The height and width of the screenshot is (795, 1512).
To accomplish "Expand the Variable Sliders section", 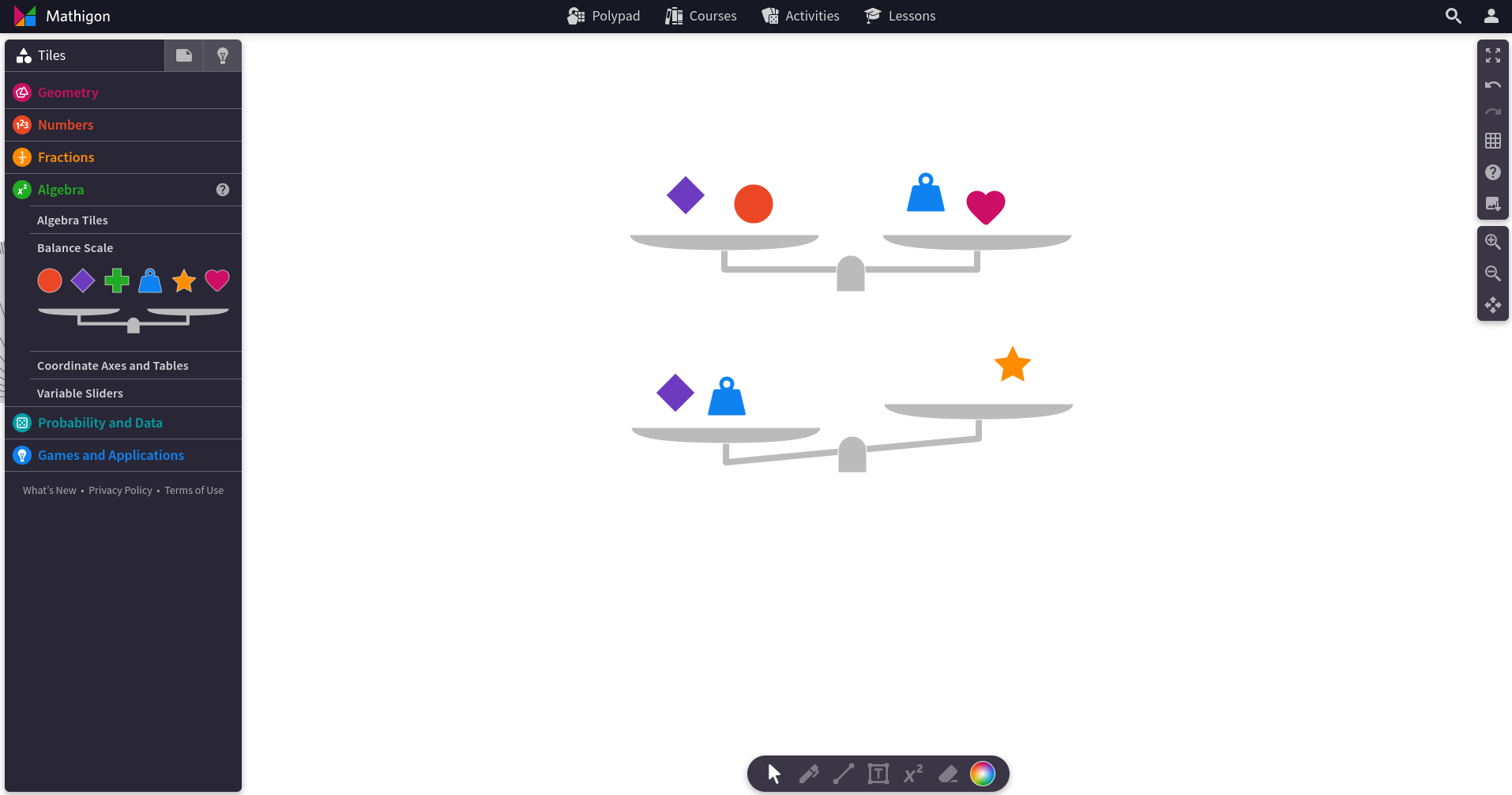I will pyautogui.click(x=136, y=394).
